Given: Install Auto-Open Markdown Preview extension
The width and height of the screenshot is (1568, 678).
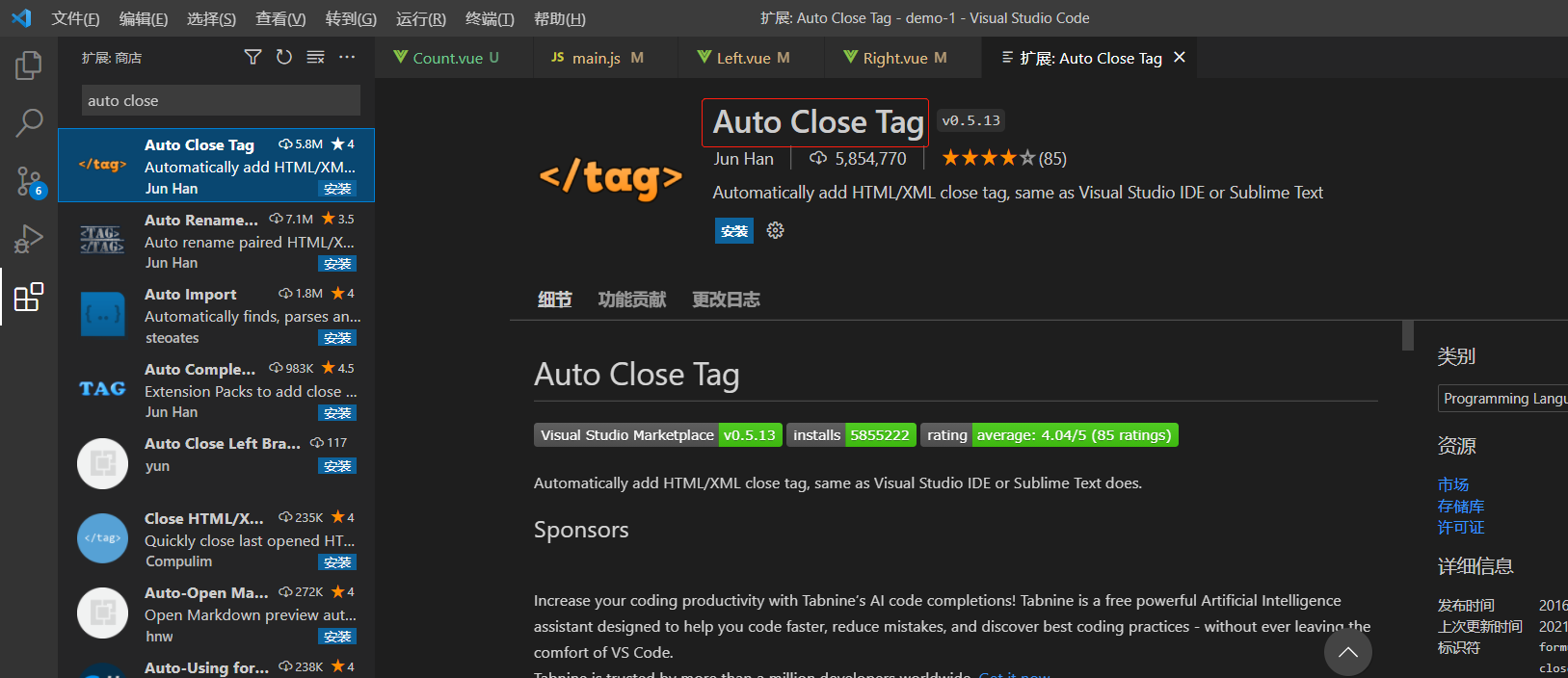Looking at the screenshot, I should tap(337, 637).
